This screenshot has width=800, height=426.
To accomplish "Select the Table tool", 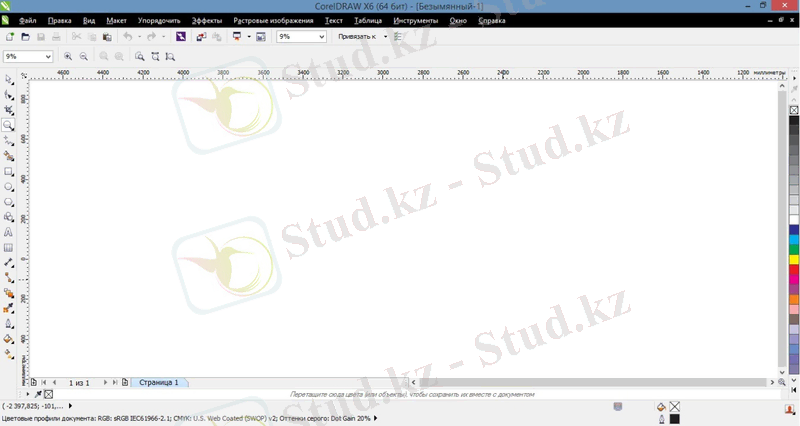I will (8, 247).
